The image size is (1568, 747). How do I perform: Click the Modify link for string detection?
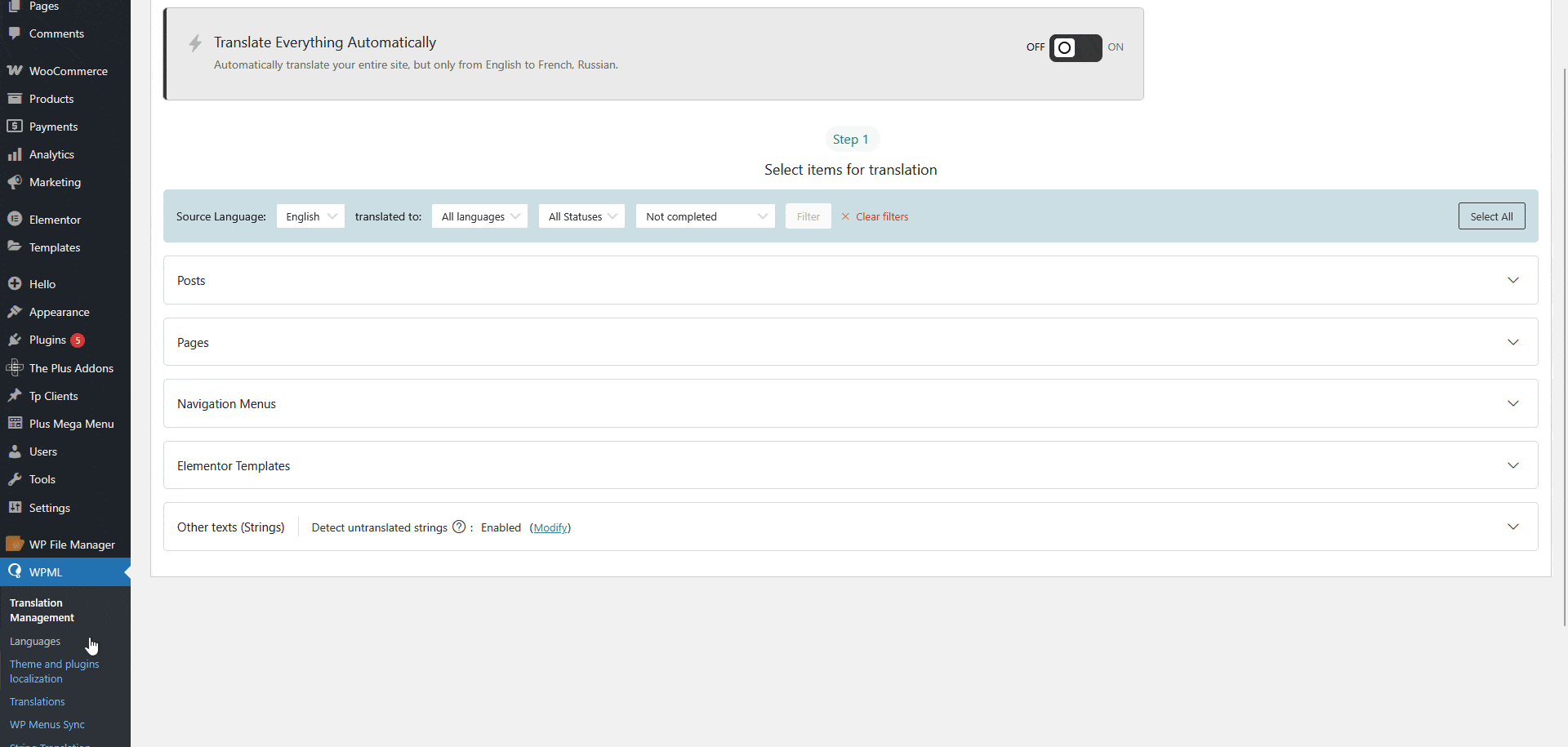(x=550, y=528)
